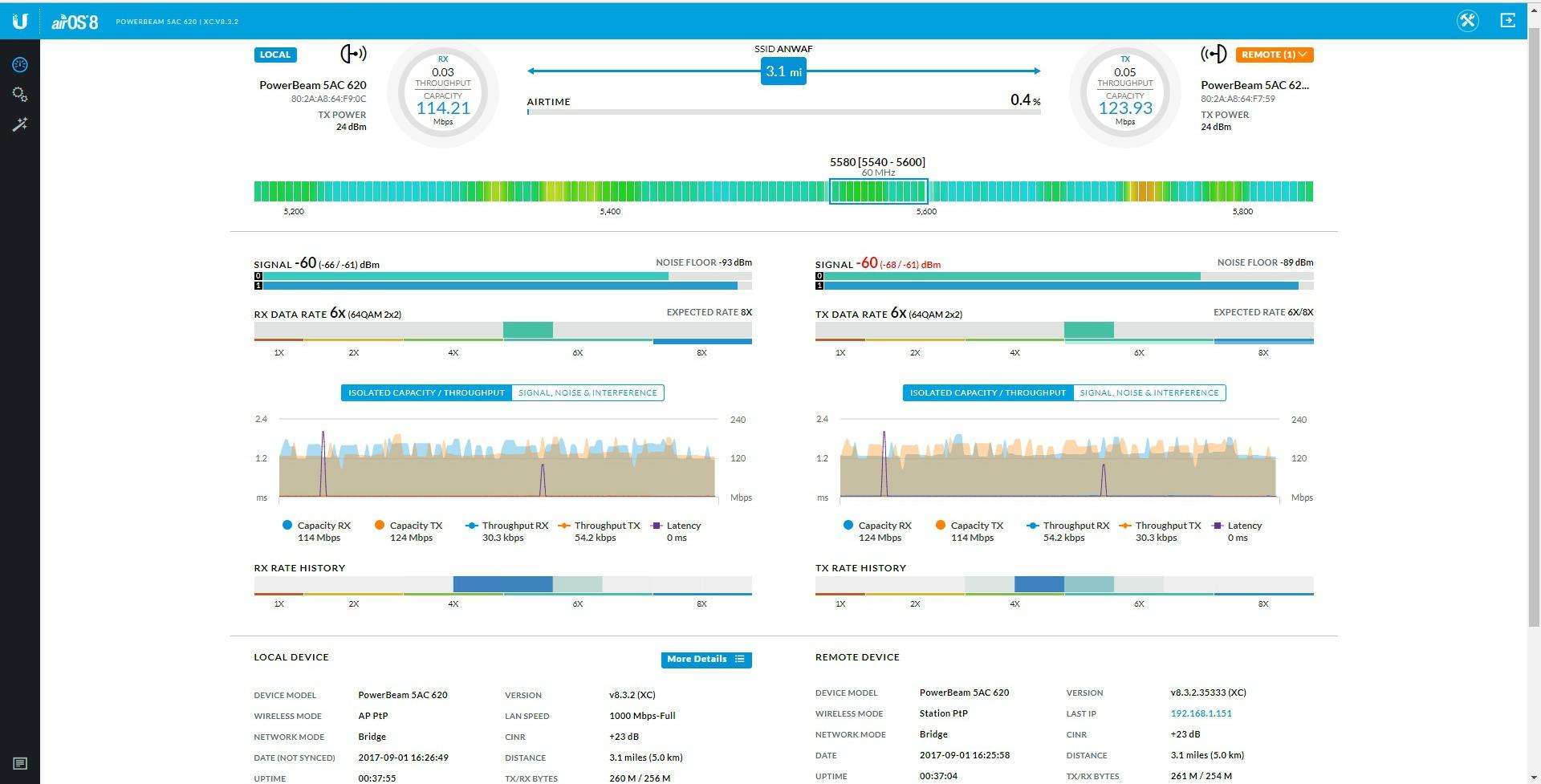Open the settings gears icon in sidebar
Screen dimensions: 1541x784
[x=20, y=95]
